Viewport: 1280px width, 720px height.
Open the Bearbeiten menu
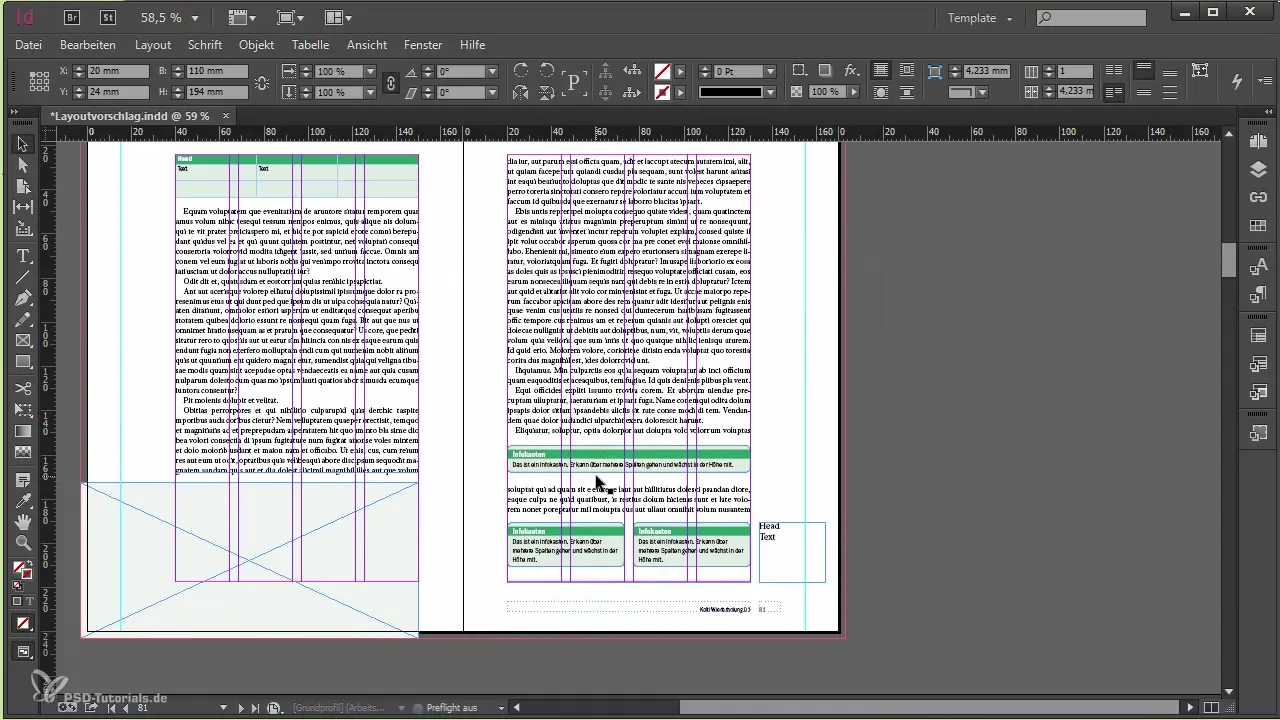pyautogui.click(x=88, y=45)
